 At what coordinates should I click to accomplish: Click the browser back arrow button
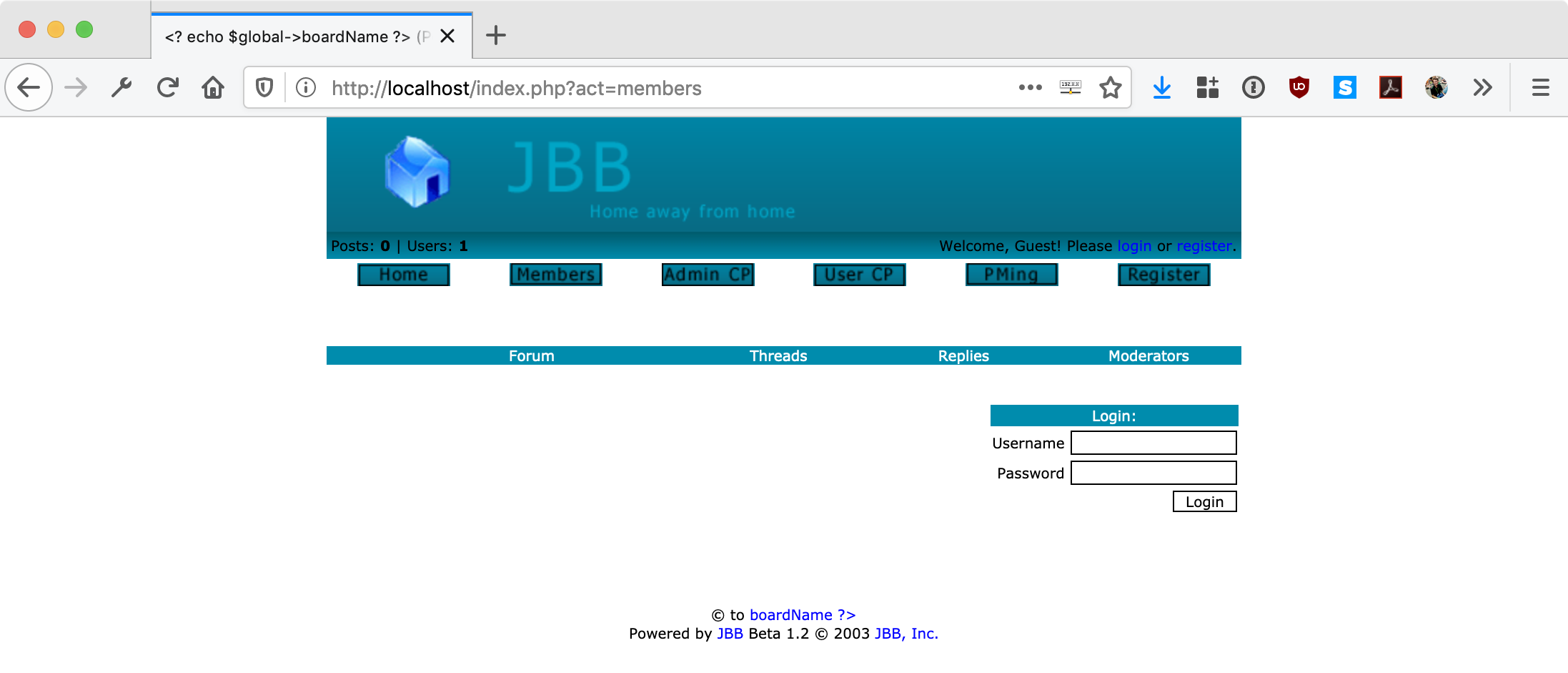[29, 88]
